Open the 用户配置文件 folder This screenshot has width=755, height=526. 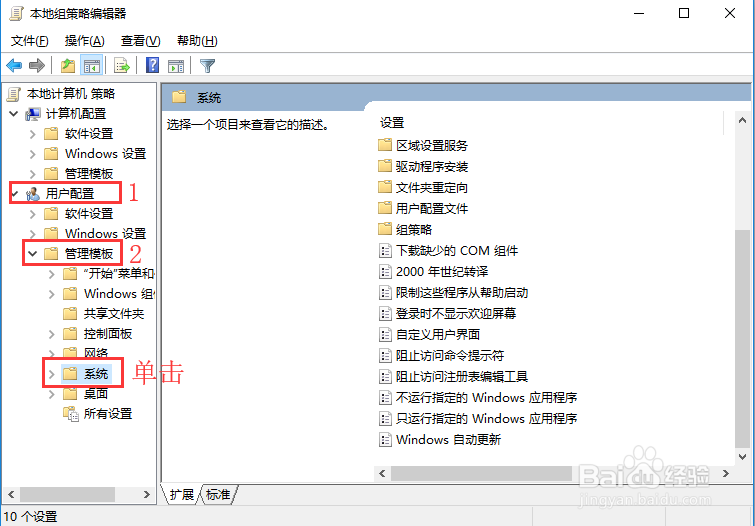point(431,209)
